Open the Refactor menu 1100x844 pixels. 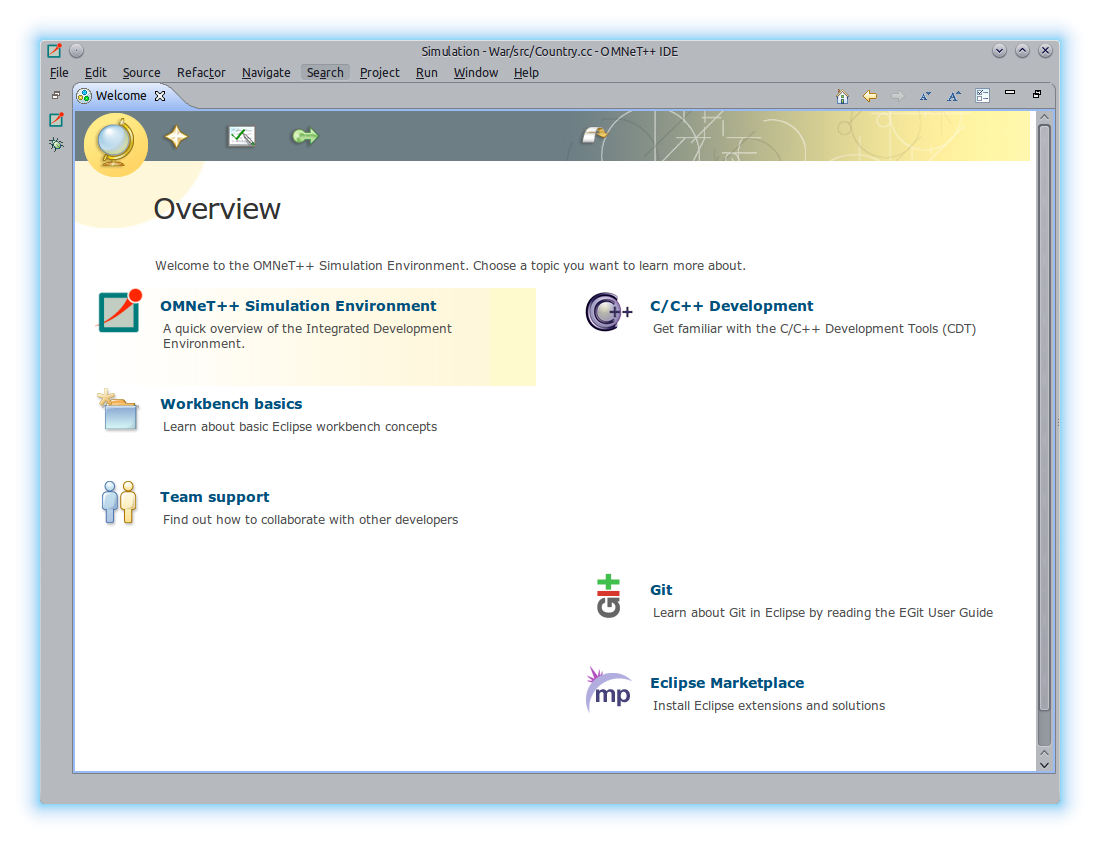(201, 73)
